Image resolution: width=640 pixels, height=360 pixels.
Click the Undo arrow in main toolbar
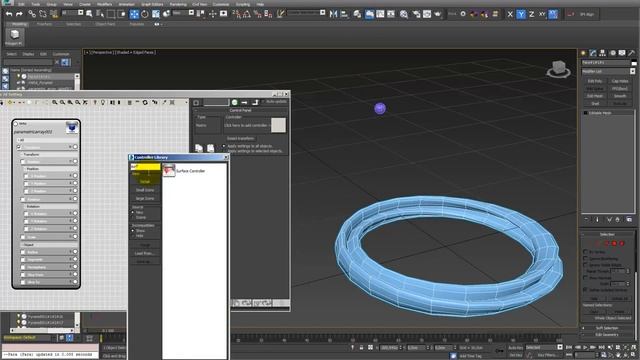tap(9, 14)
